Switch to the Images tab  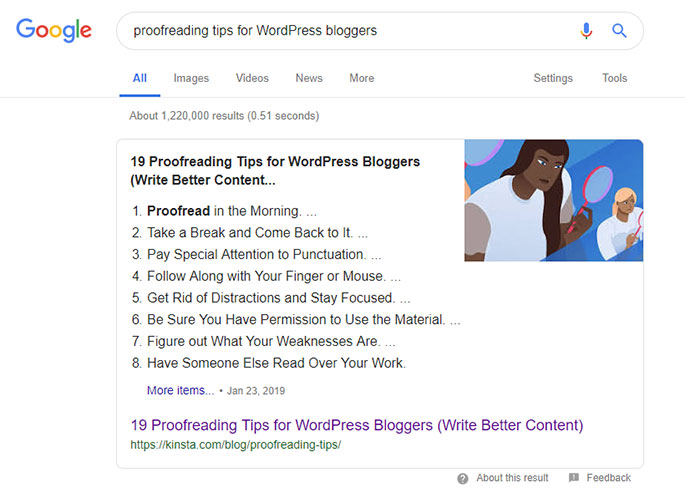pyautogui.click(x=191, y=78)
